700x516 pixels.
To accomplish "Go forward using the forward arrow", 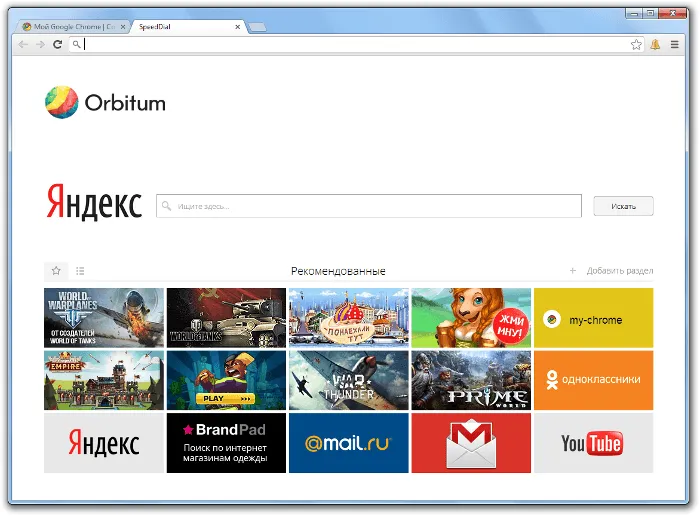I will click(x=41, y=44).
